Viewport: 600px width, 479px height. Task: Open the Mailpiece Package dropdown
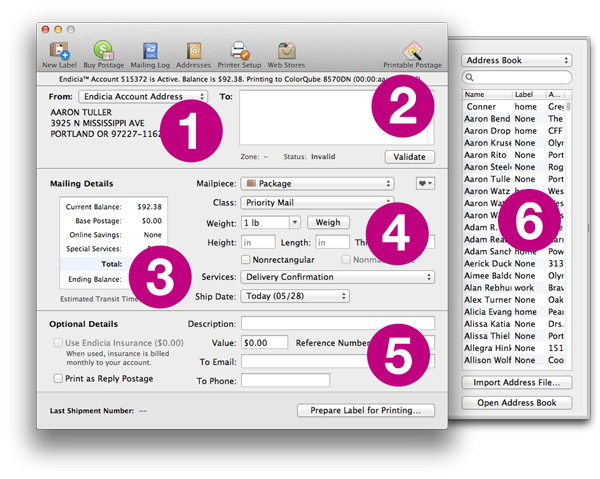point(317,184)
